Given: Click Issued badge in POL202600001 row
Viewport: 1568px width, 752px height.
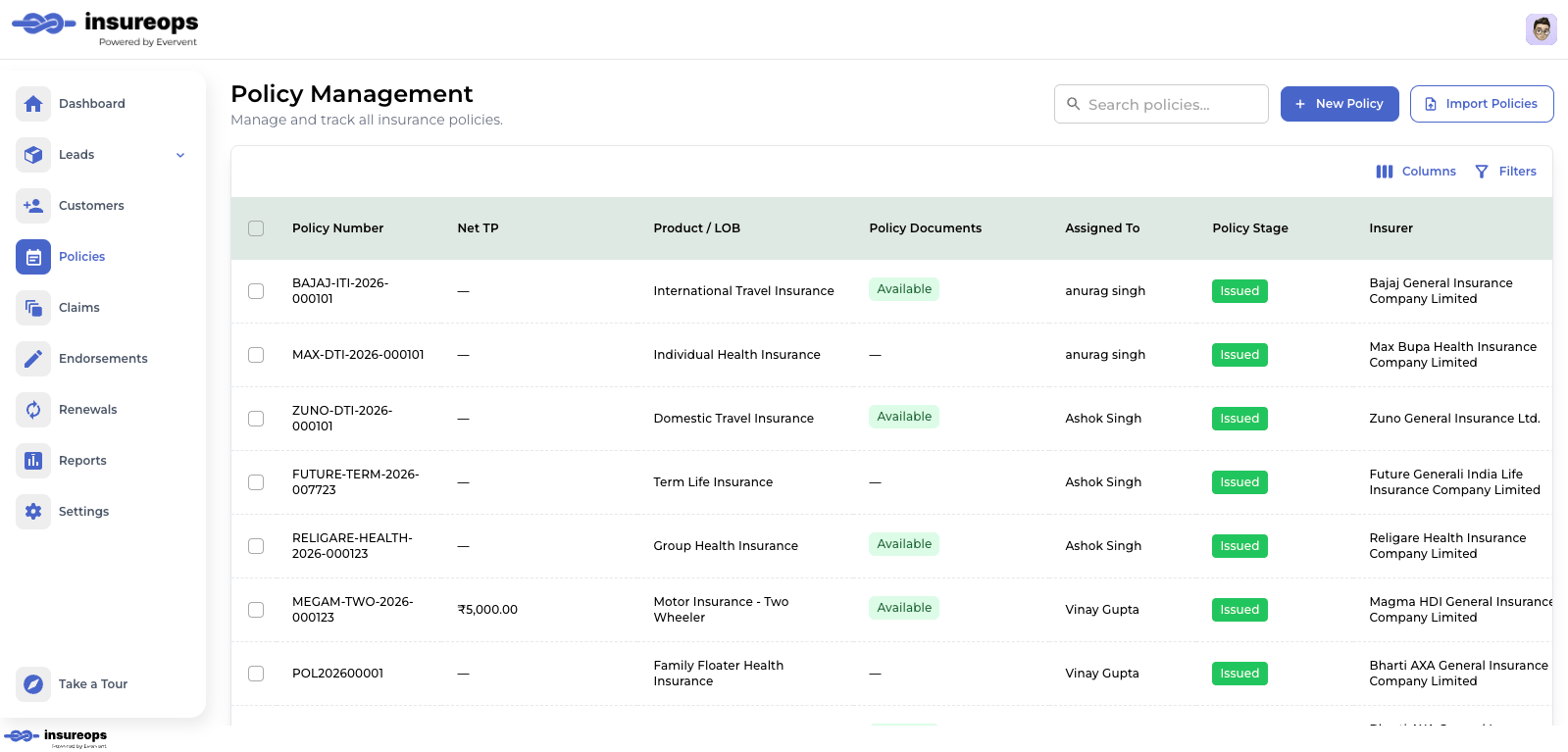Looking at the screenshot, I should click(1239, 674).
